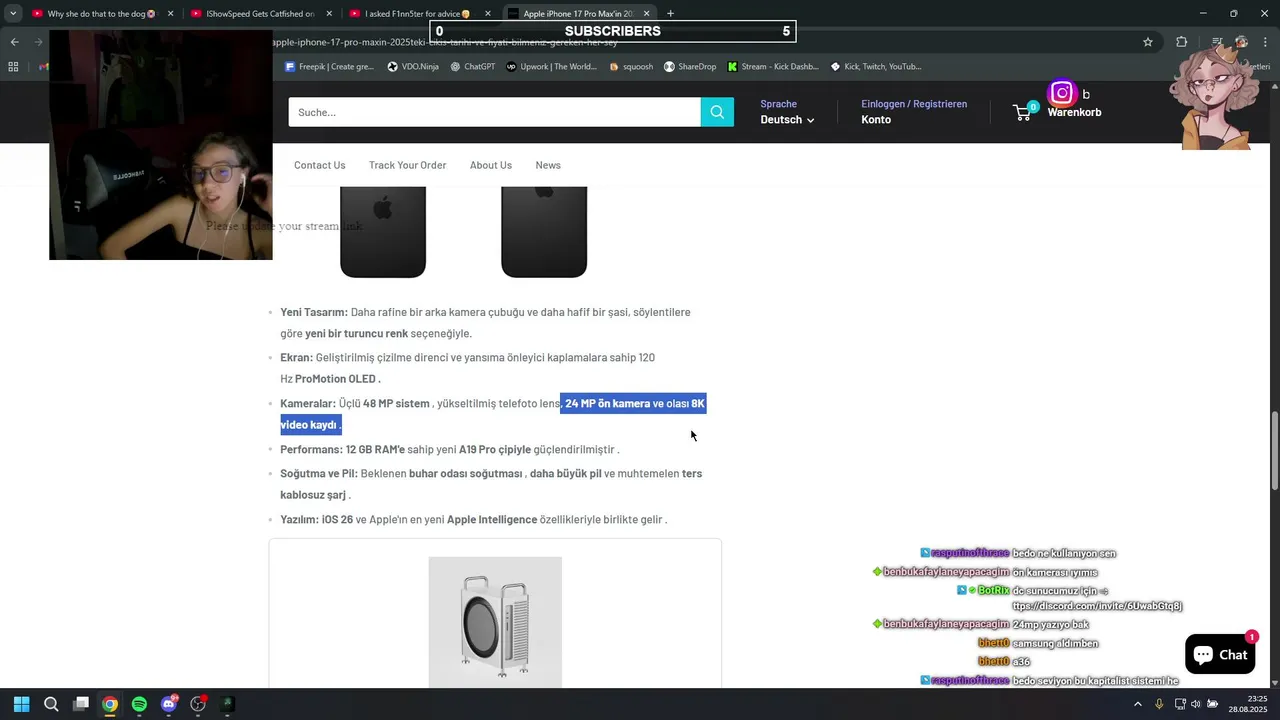Open Discord from the taskbar
The width and height of the screenshot is (1280, 720).
coord(169,704)
